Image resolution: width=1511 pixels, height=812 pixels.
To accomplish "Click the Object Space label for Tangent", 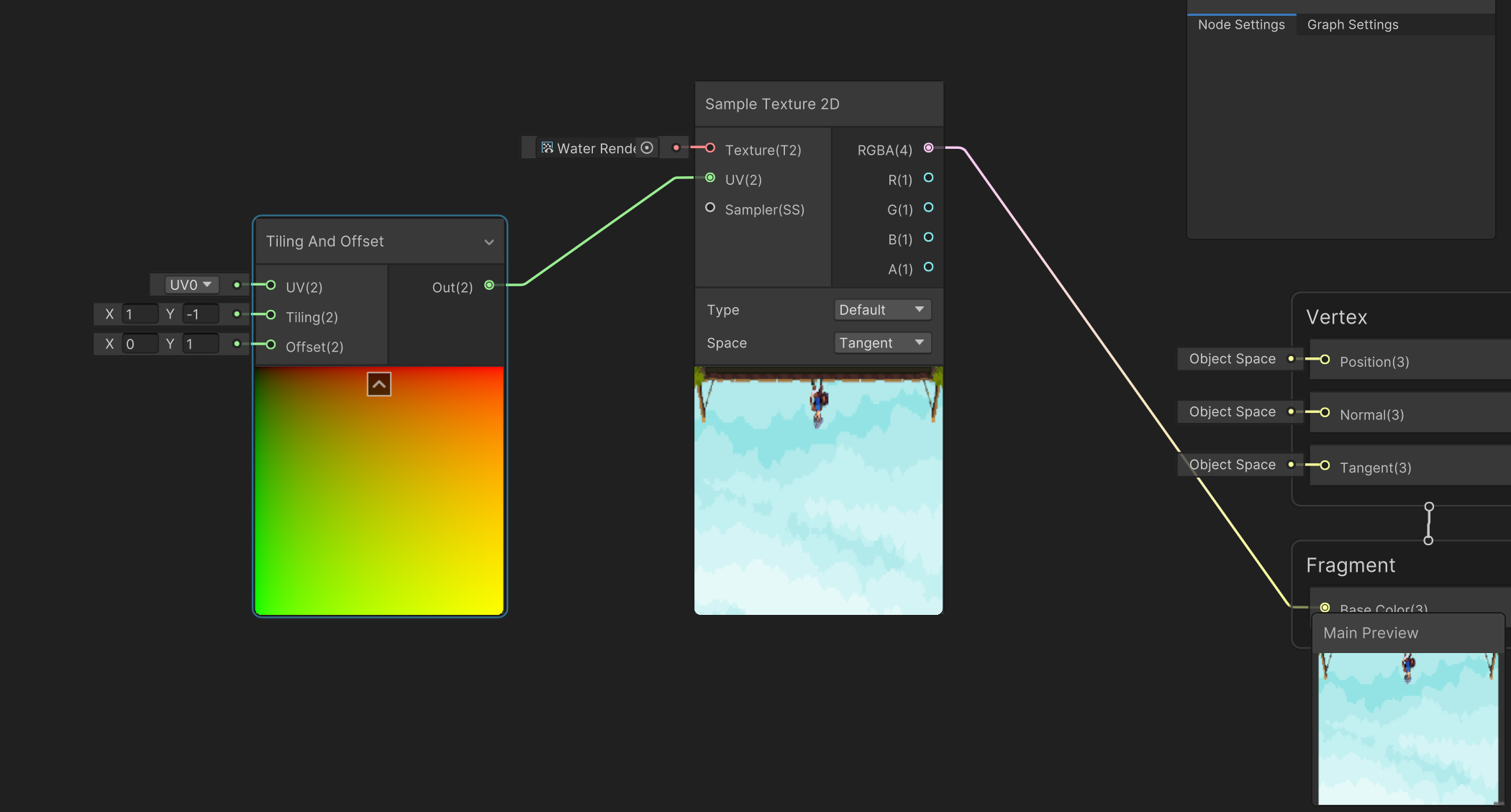I will (x=1232, y=465).
